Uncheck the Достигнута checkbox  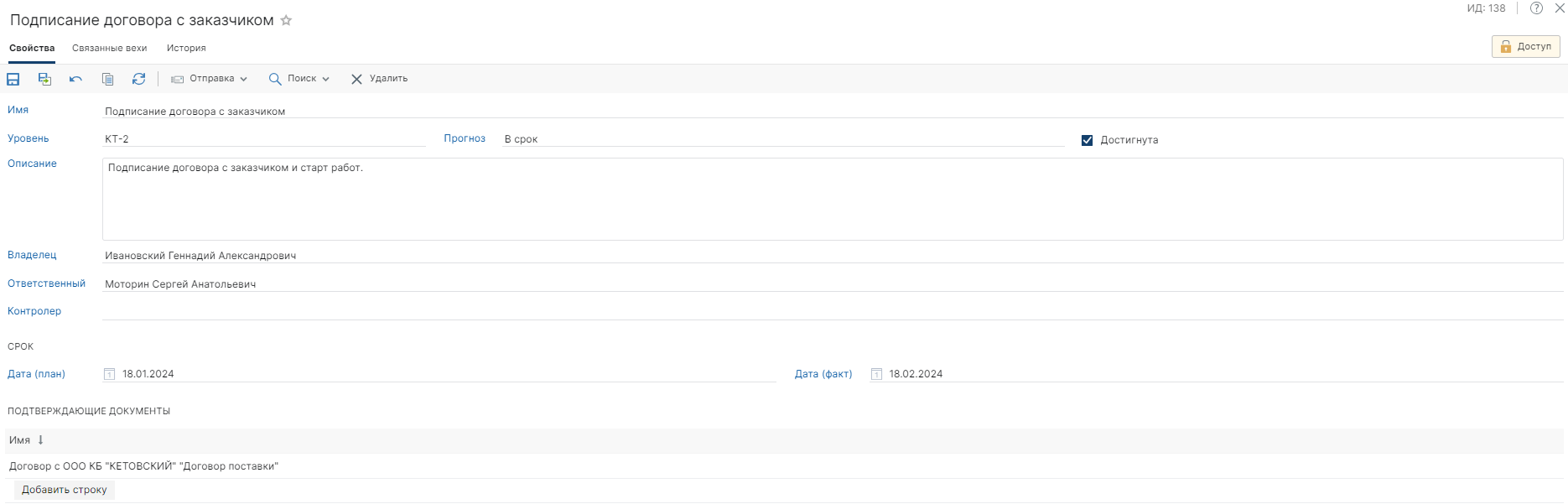click(x=1087, y=140)
